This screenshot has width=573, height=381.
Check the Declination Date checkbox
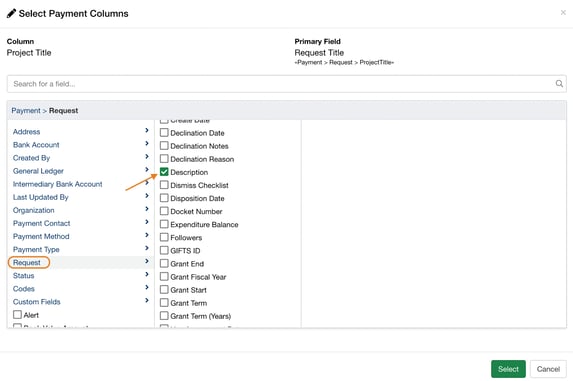(164, 133)
